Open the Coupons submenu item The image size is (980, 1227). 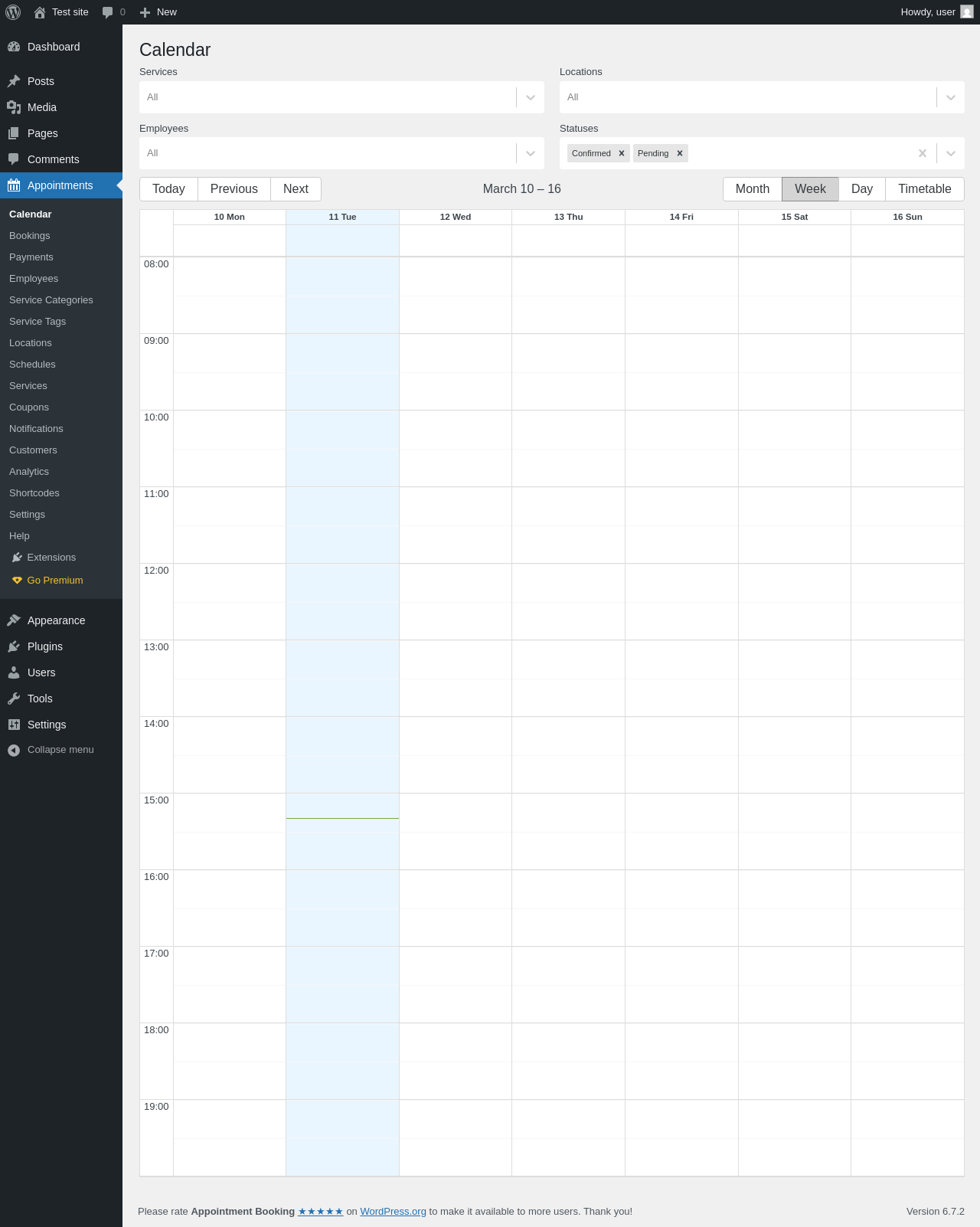[61, 407]
